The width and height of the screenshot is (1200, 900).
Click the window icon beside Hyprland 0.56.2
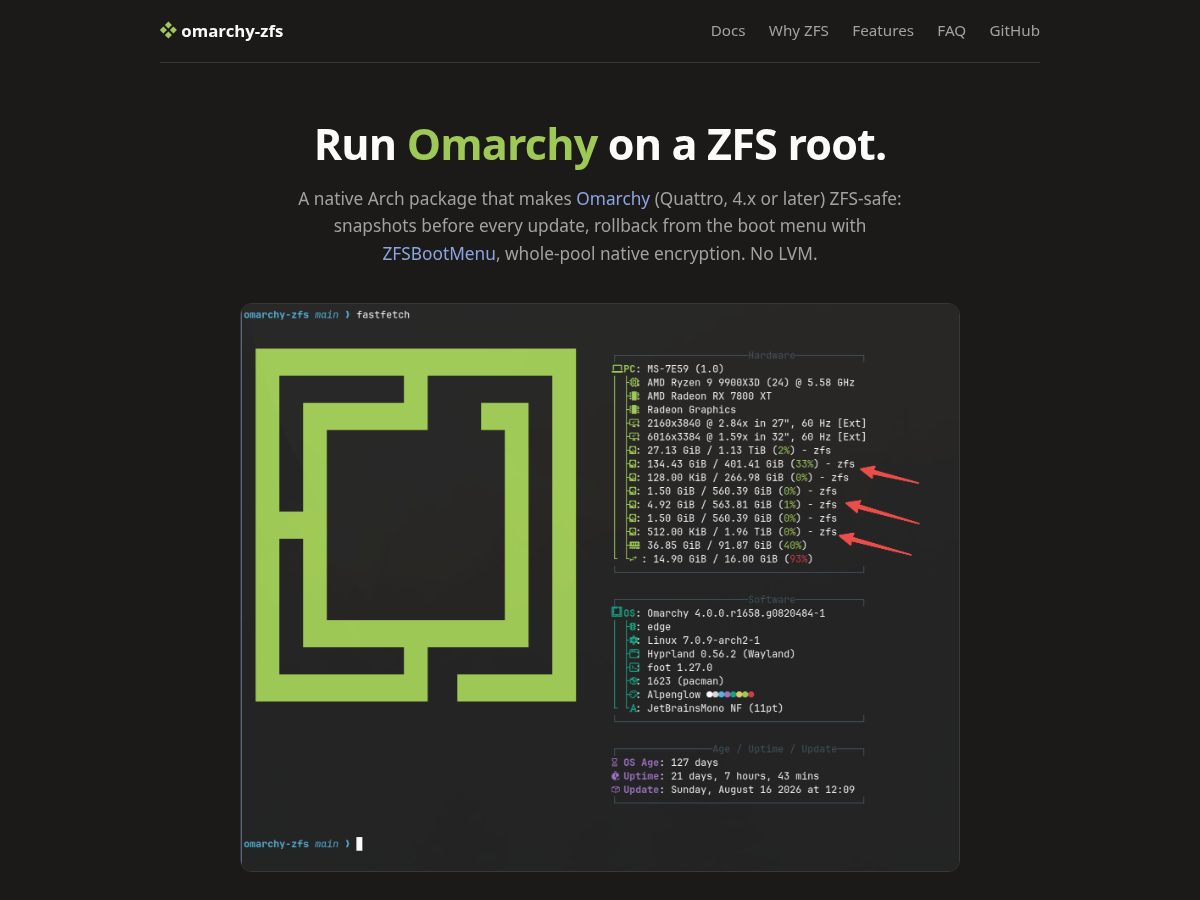(633, 654)
